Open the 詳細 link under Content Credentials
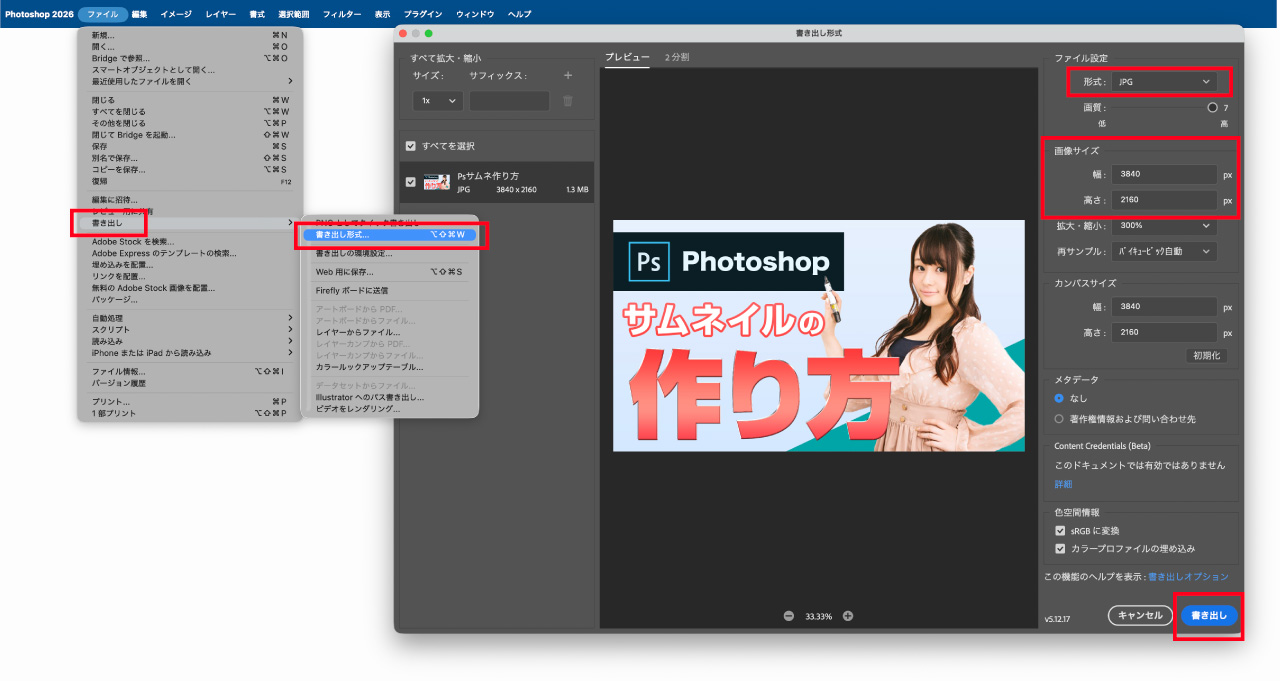The image size is (1280, 681). (1063, 484)
